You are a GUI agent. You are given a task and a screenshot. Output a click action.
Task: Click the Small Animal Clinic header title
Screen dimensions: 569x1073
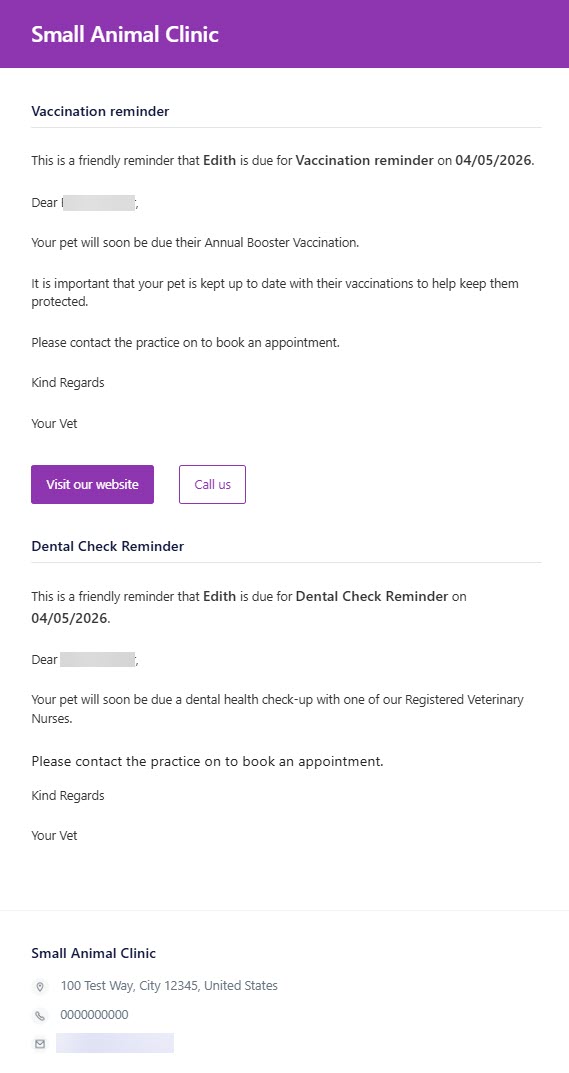tap(125, 34)
